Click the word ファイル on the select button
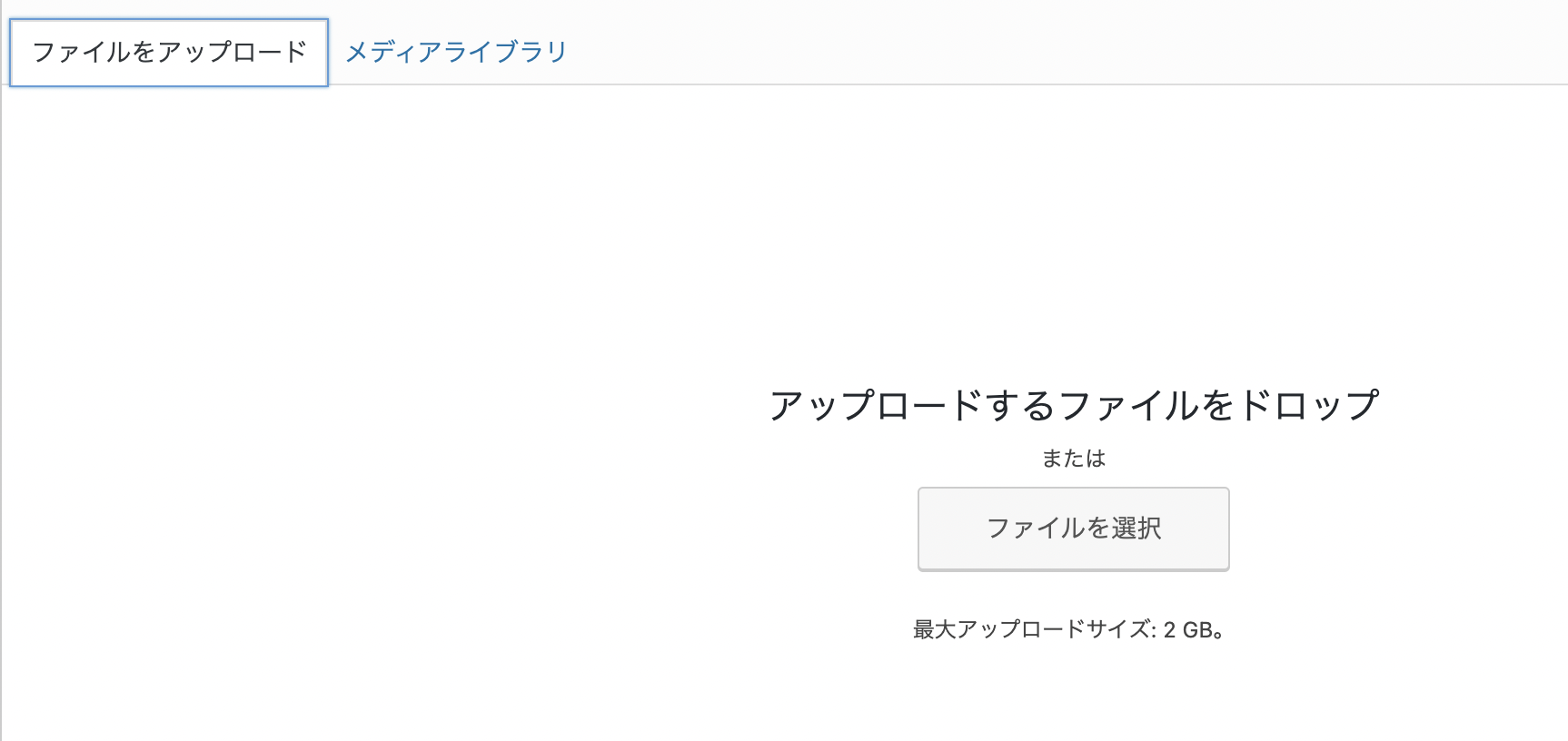 pyautogui.click(x=1036, y=529)
